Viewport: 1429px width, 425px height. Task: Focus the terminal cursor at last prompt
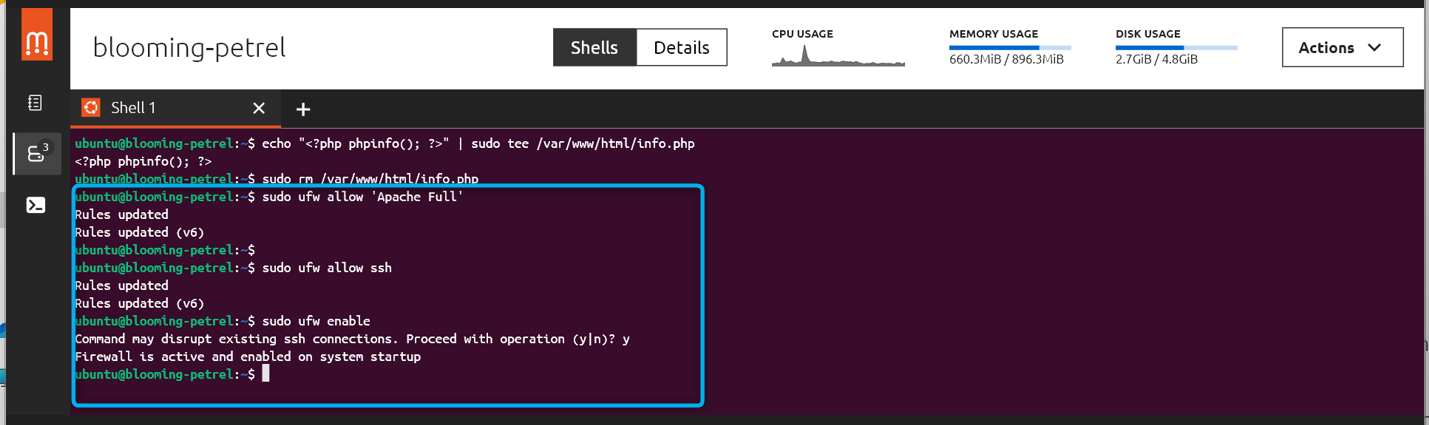click(x=265, y=374)
